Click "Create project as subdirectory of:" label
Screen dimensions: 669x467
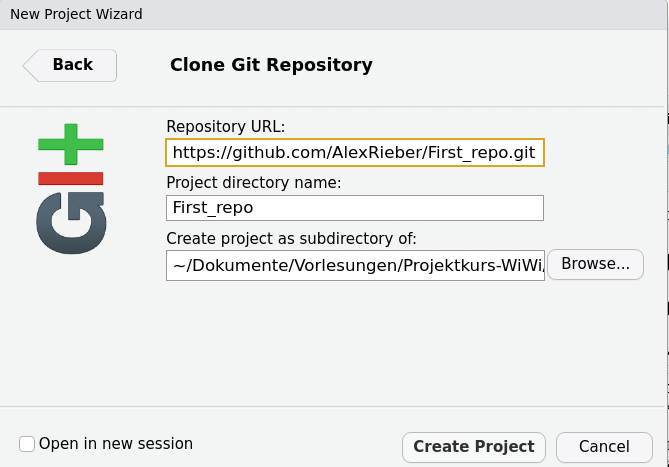291,238
